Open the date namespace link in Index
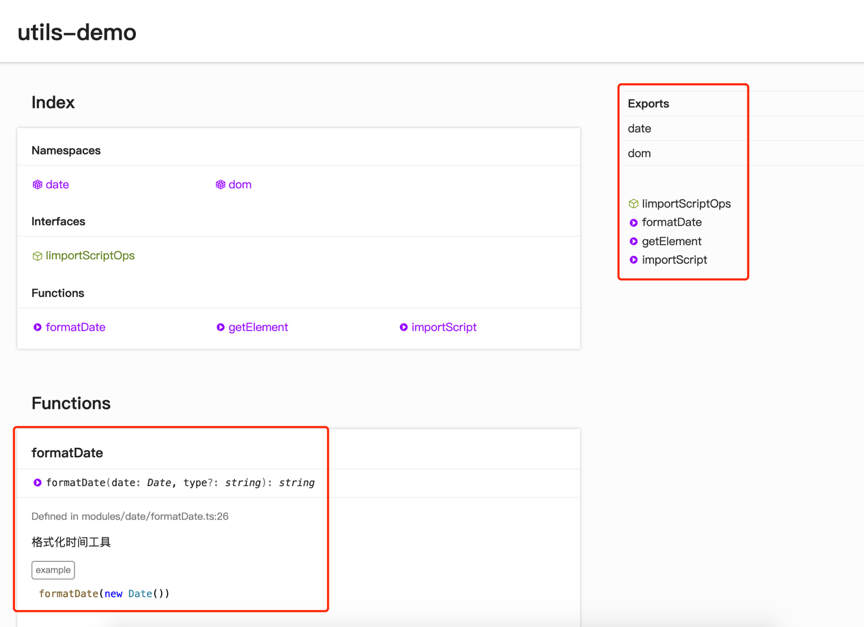 [x=57, y=185]
